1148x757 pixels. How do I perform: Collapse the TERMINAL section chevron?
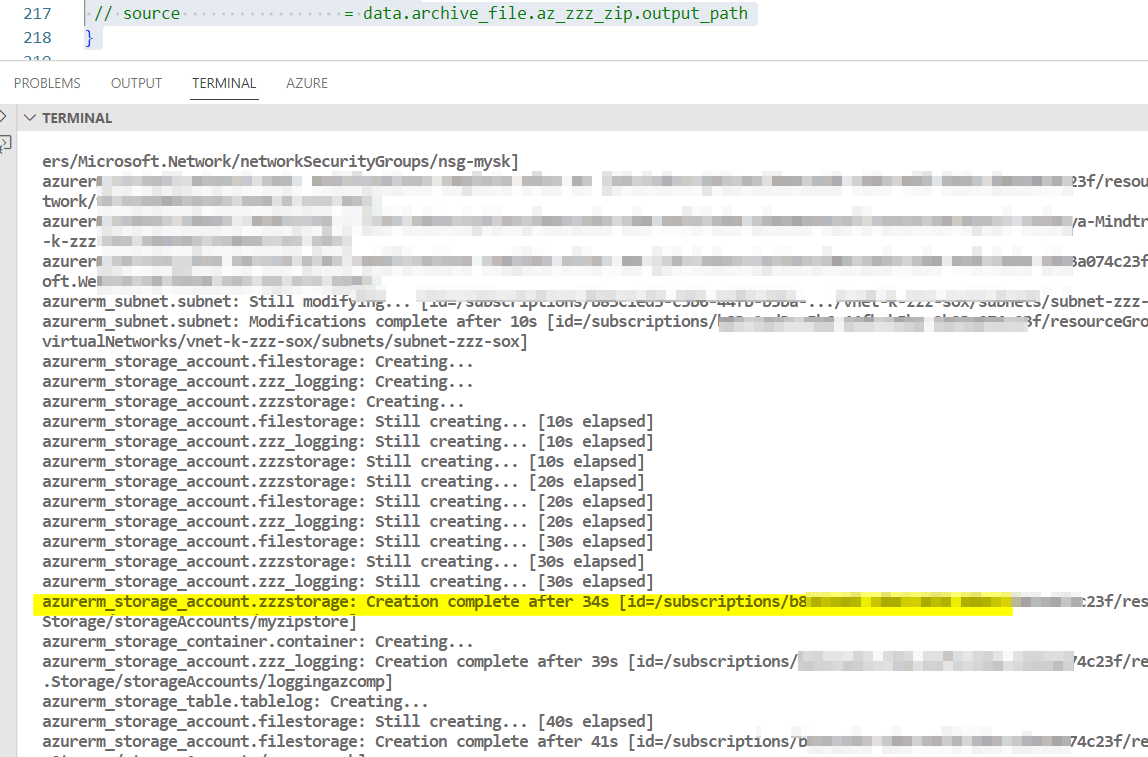coord(29,118)
